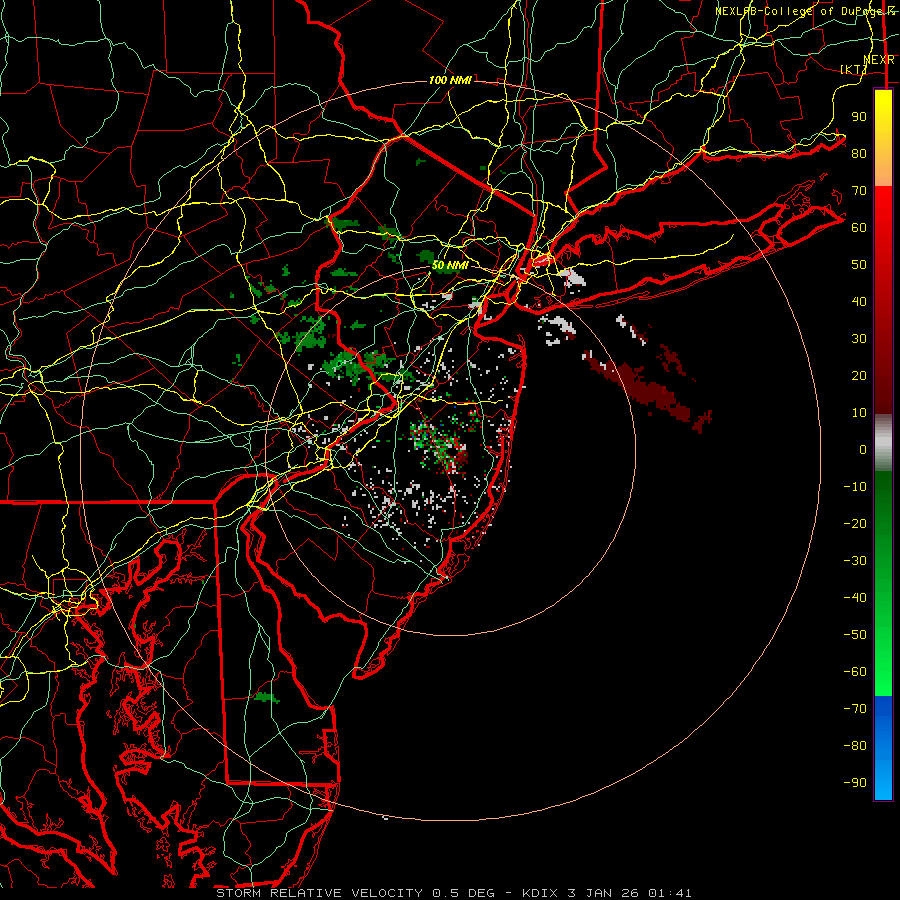Click the "-10" scale value
The image size is (900, 900).
[855, 487]
